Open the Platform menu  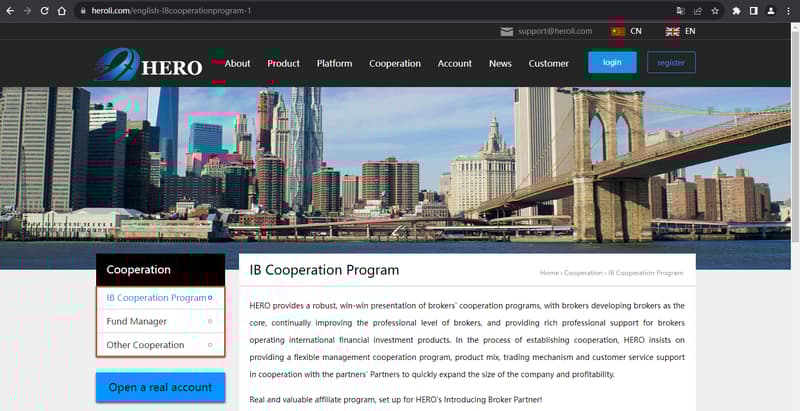coord(334,64)
